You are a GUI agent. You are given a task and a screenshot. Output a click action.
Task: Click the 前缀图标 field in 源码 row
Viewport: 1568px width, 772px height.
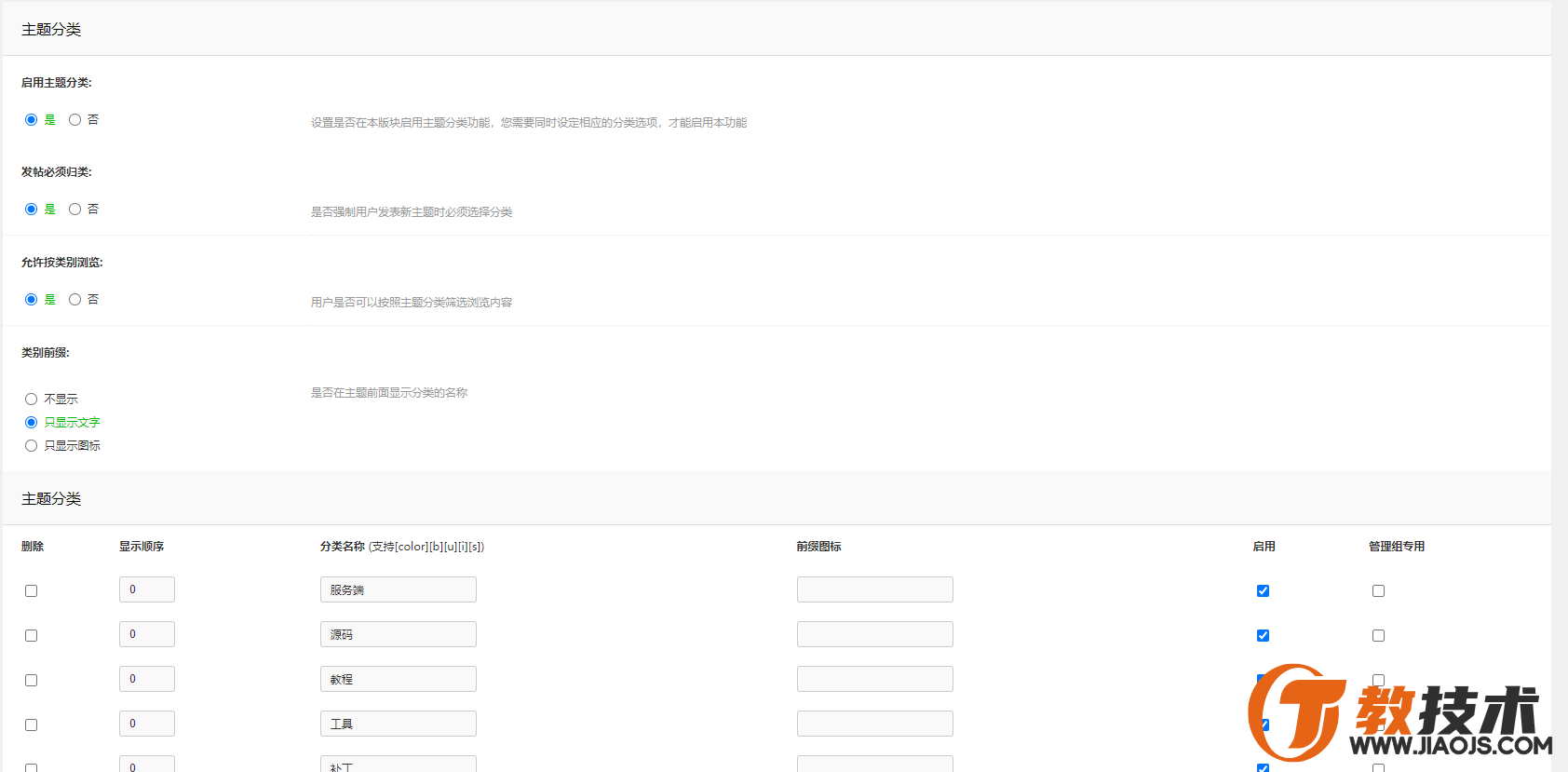(x=875, y=634)
